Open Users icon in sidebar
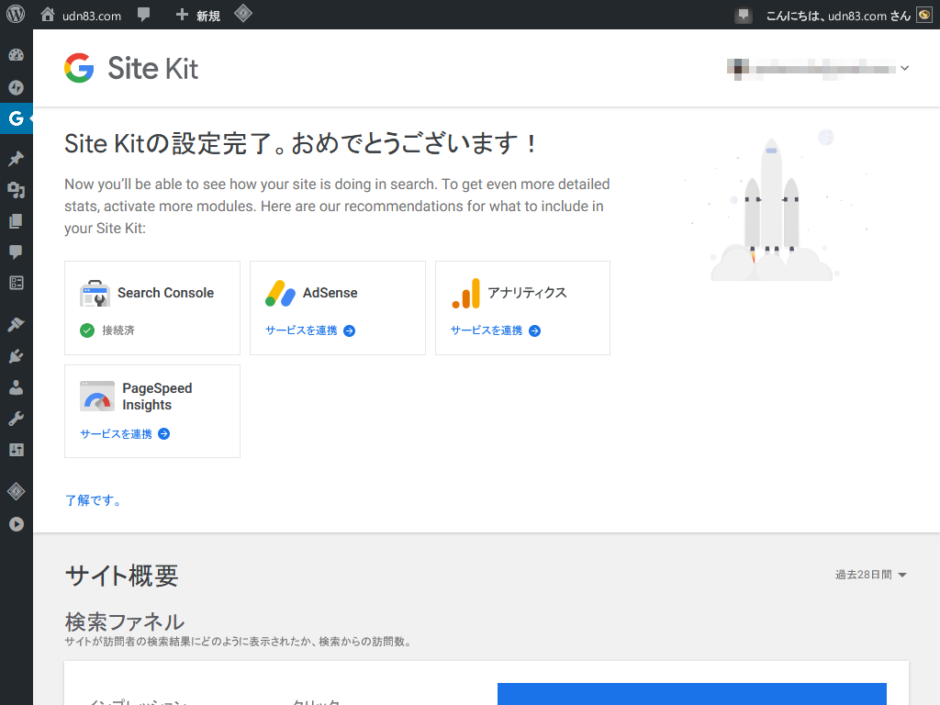Image resolution: width=940 pixels, height=705 pixels. point(16,388)
